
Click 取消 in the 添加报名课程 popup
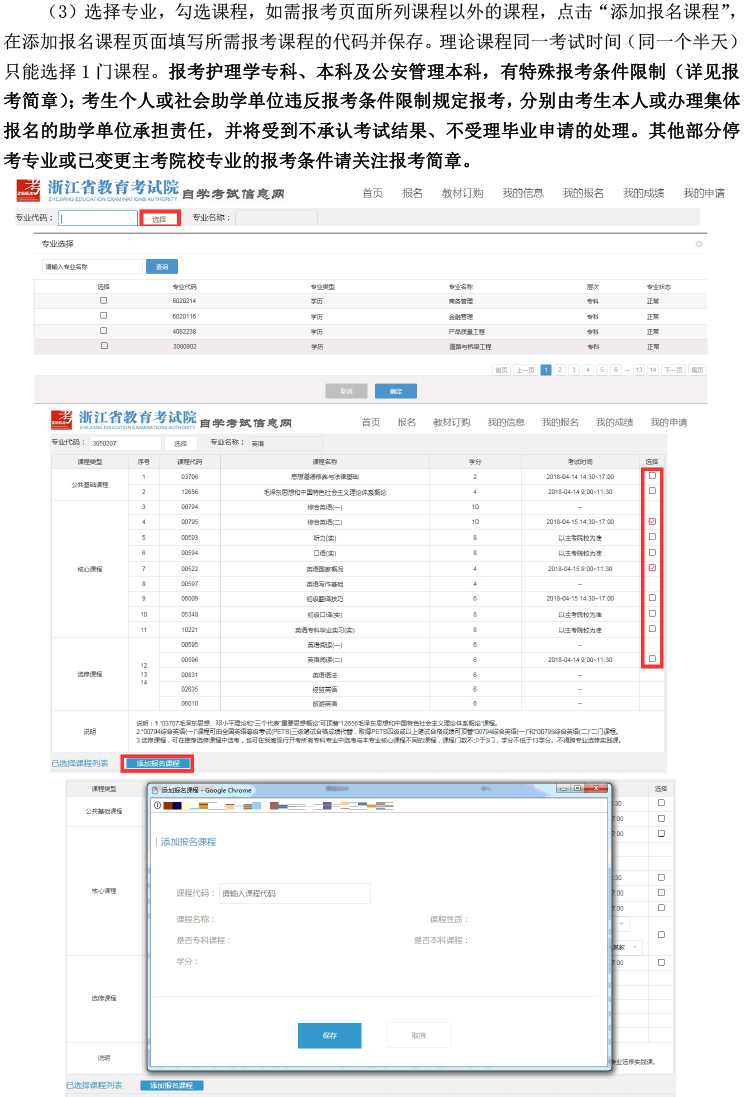click(x=418, y=1035)
